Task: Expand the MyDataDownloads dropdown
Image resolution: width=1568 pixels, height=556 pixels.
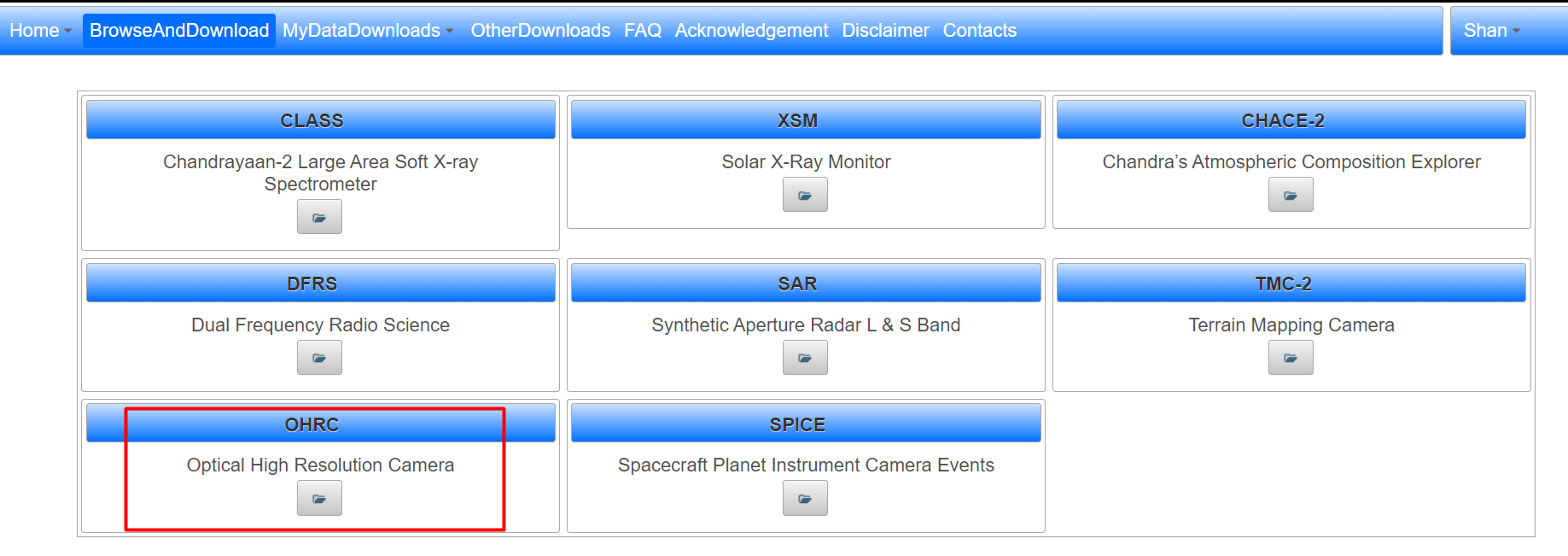Action: click(x=368, y=31)
